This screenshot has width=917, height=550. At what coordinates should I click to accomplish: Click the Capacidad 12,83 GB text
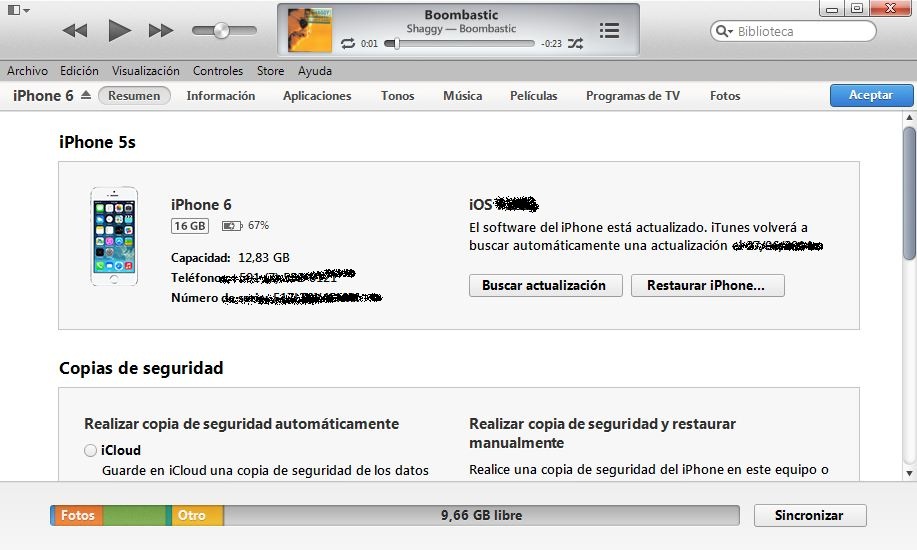pos(230,257)
